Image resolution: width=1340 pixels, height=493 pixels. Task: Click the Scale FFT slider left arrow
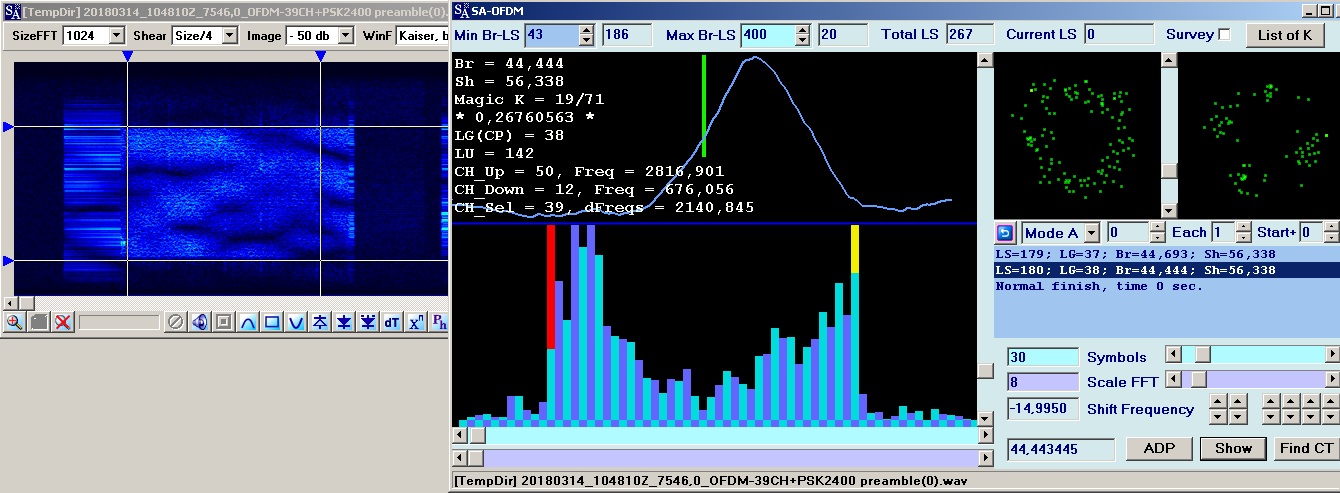pos(1174,379)
